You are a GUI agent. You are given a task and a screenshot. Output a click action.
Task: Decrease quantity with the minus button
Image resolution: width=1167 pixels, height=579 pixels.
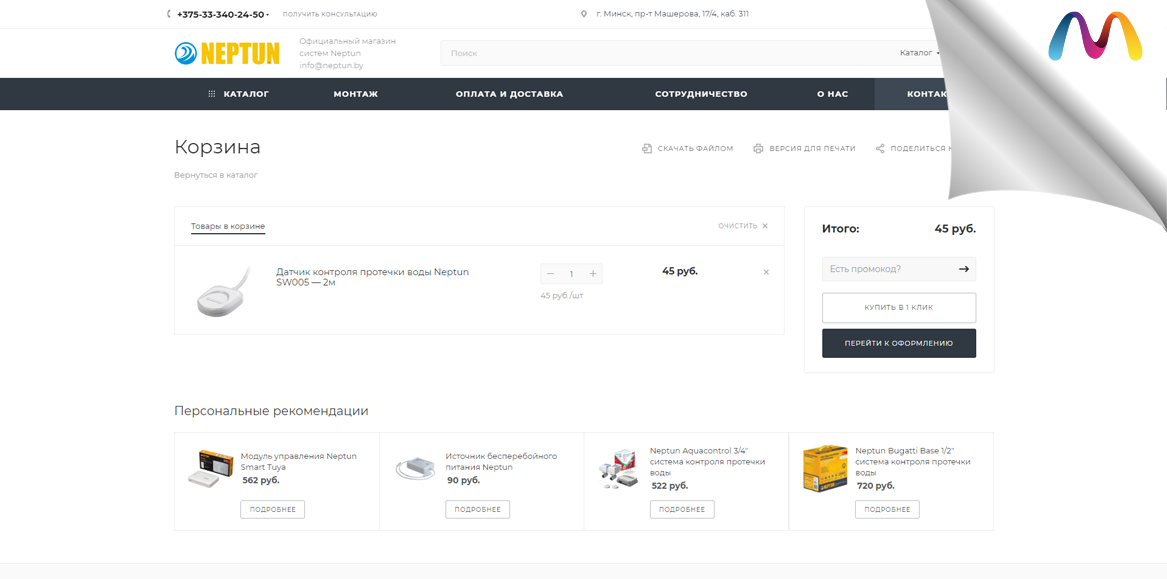coord(550,274)
